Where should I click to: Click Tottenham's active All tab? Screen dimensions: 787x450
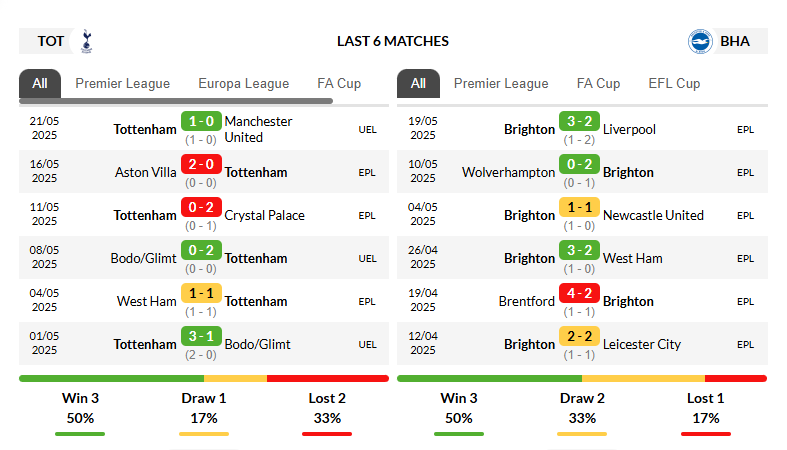40,83
